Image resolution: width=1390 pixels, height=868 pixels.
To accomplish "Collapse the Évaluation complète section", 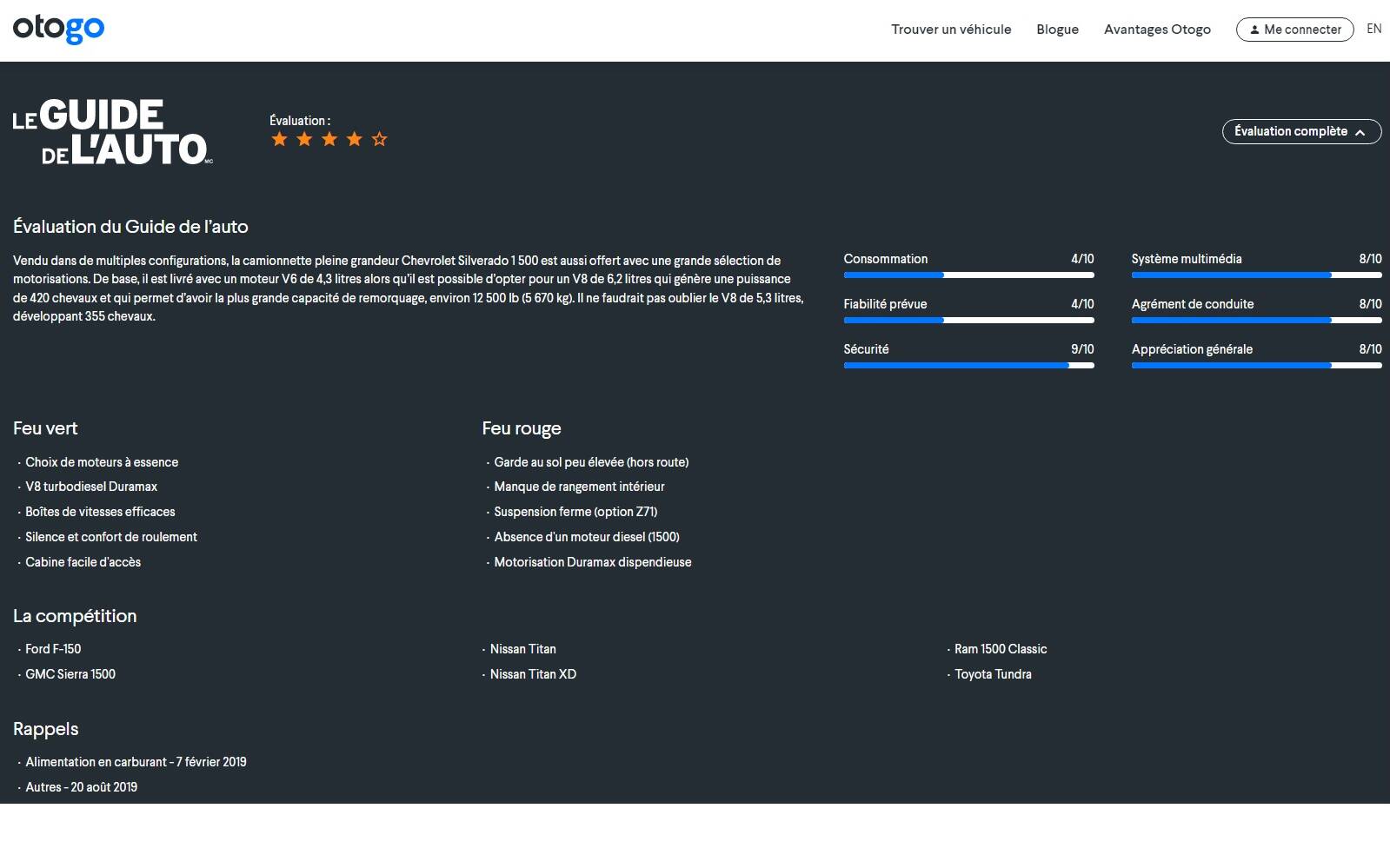I will [1301, 131].
